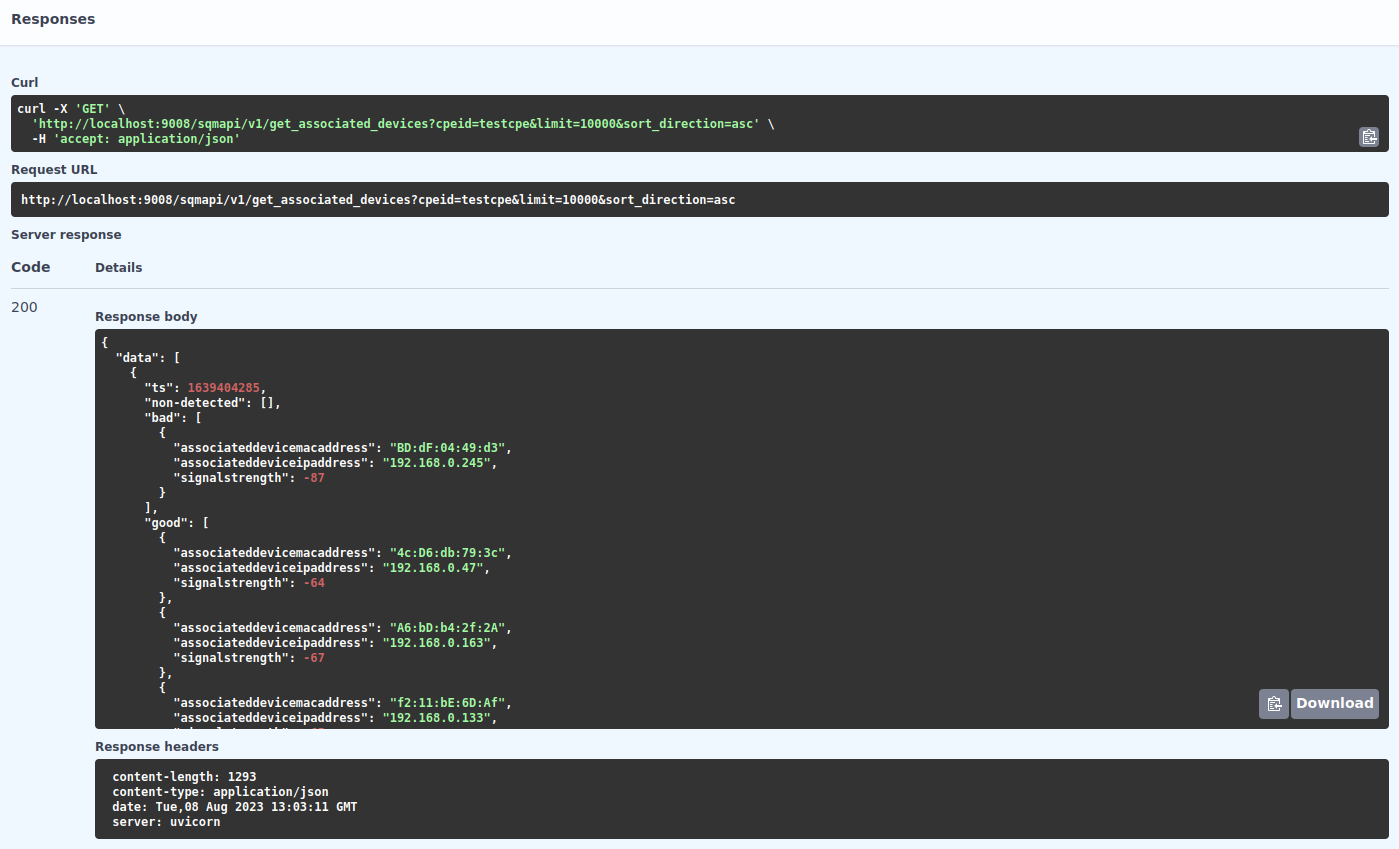Click the IP address 192.168.0.245

pos(436,463)
